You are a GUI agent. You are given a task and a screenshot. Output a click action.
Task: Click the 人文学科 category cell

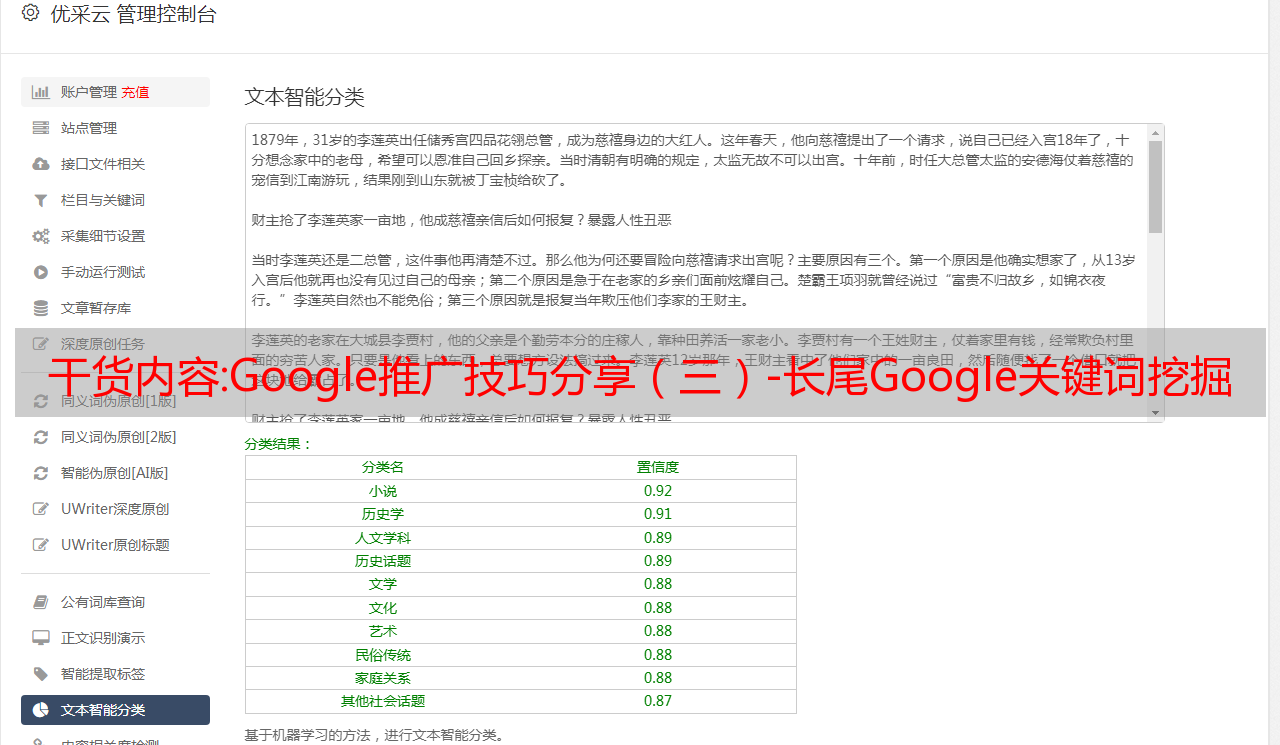point(383,538)
